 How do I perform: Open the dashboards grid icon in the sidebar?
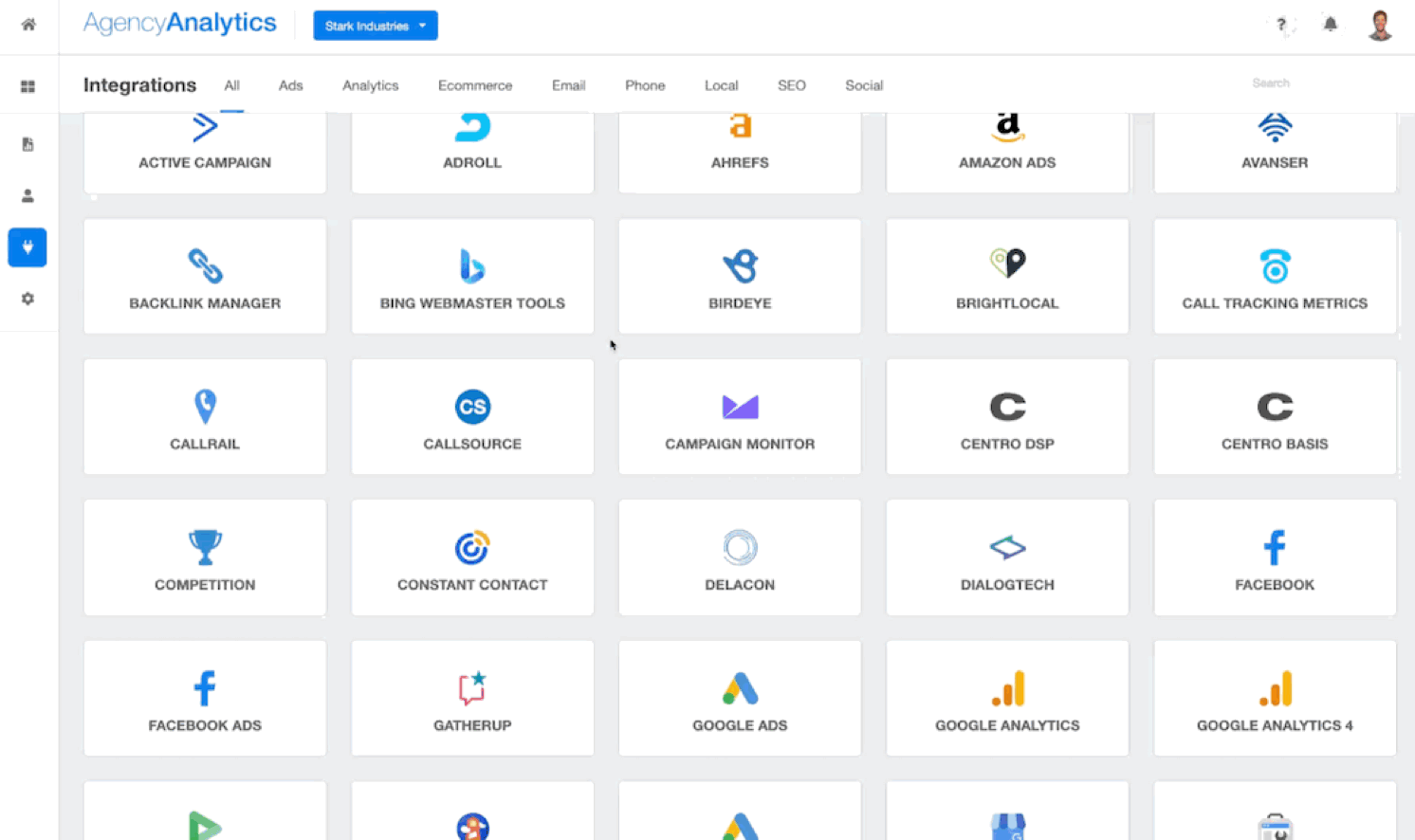coord(28,86)
